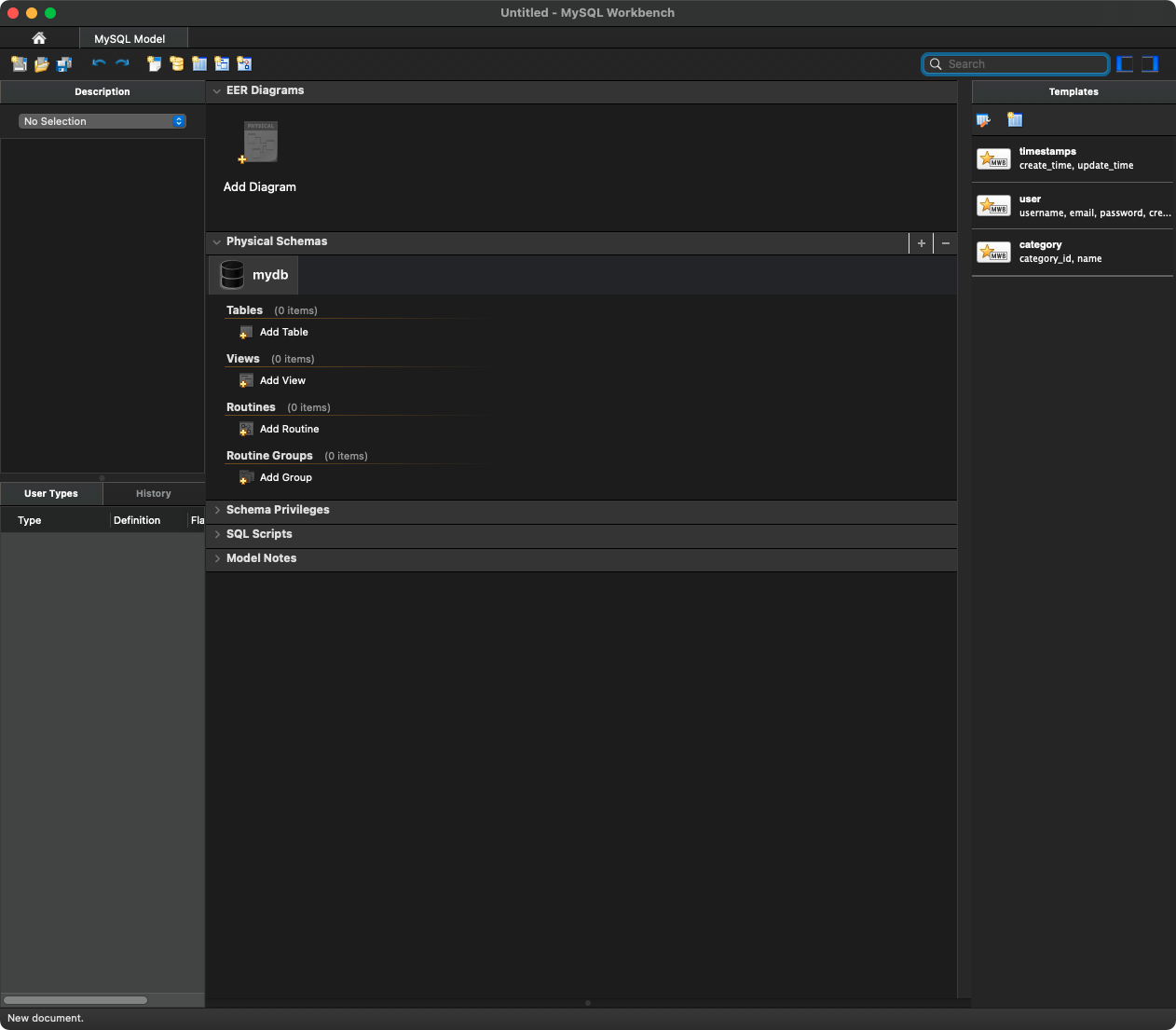Select the timestamps template
This screenshot has height=1030, width=1176.
[x=1073, y=158]
